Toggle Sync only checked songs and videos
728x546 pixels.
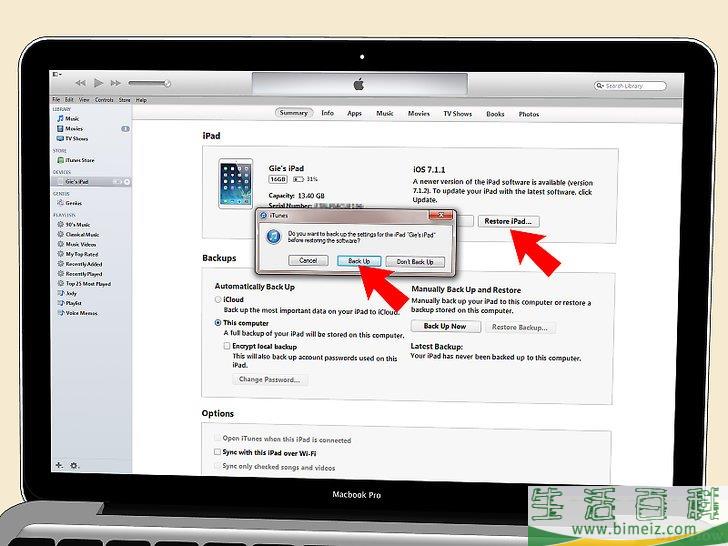point(217,466)
